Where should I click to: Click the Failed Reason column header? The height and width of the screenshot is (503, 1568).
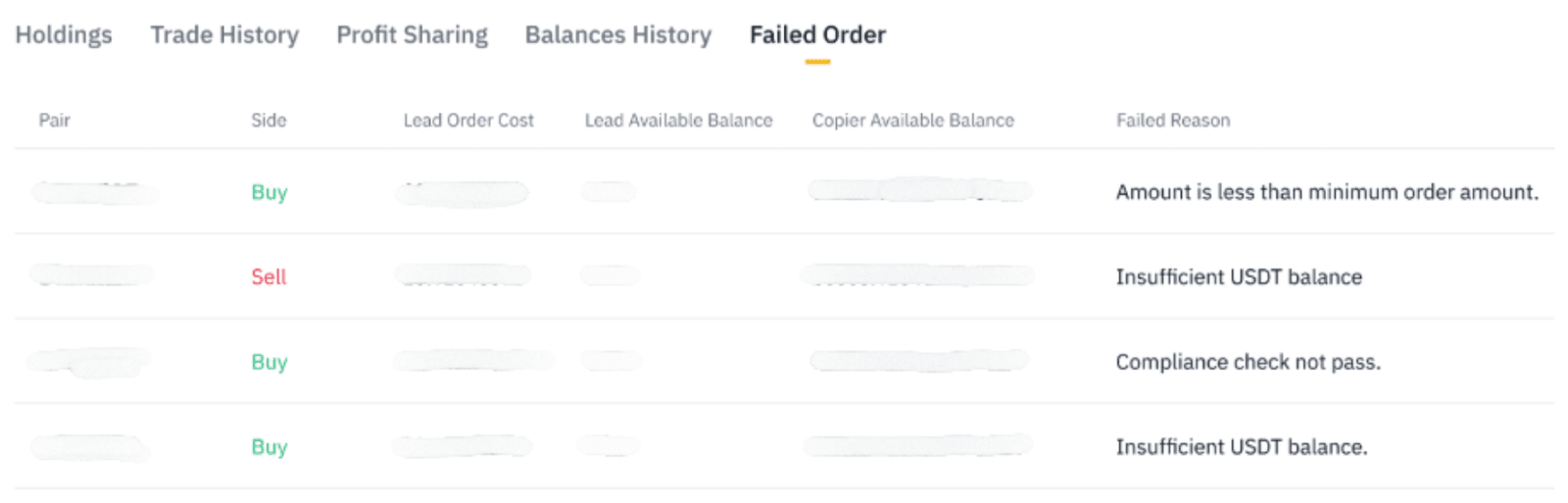click(x=1172, y=121)
